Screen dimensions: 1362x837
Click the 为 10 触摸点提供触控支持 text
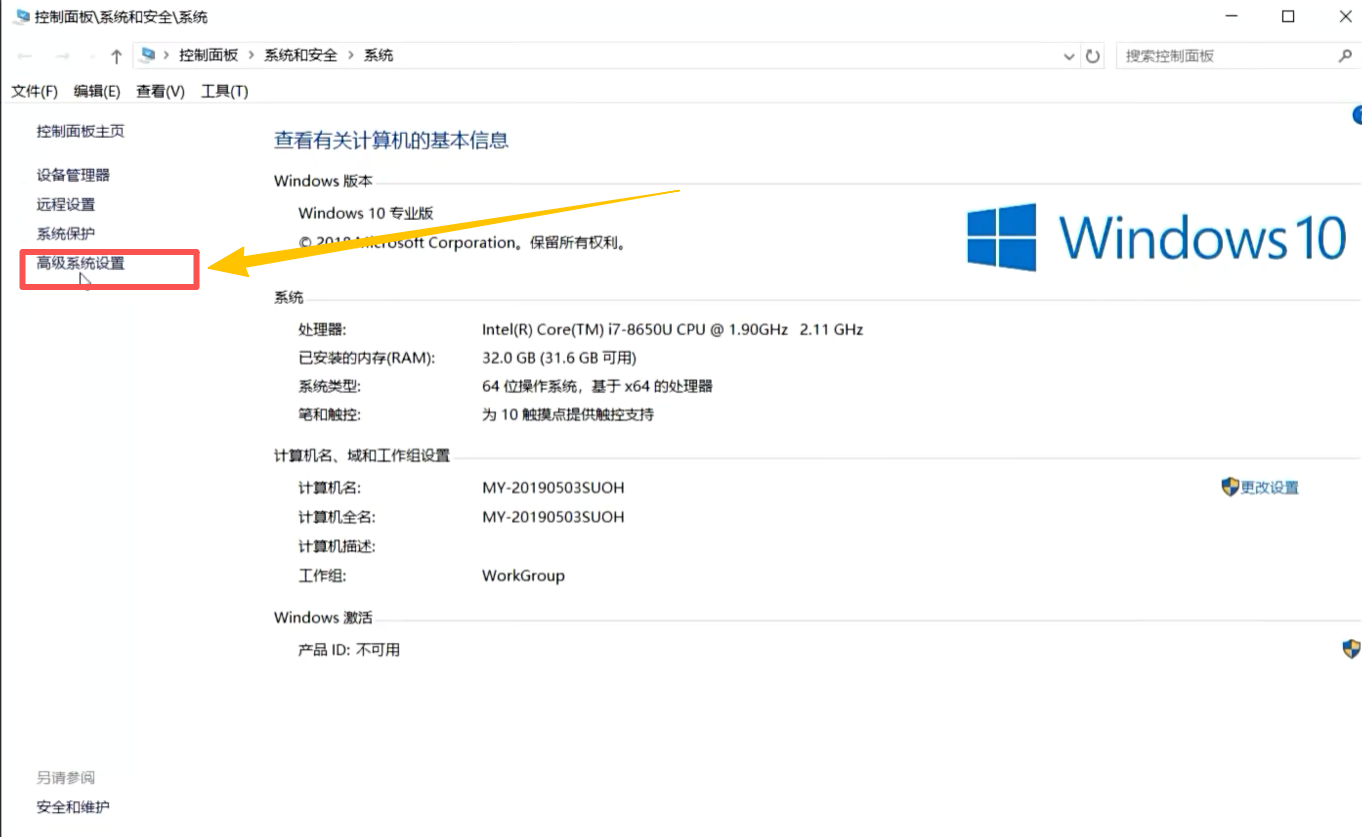pyautogui.click(x=568, y=414)
